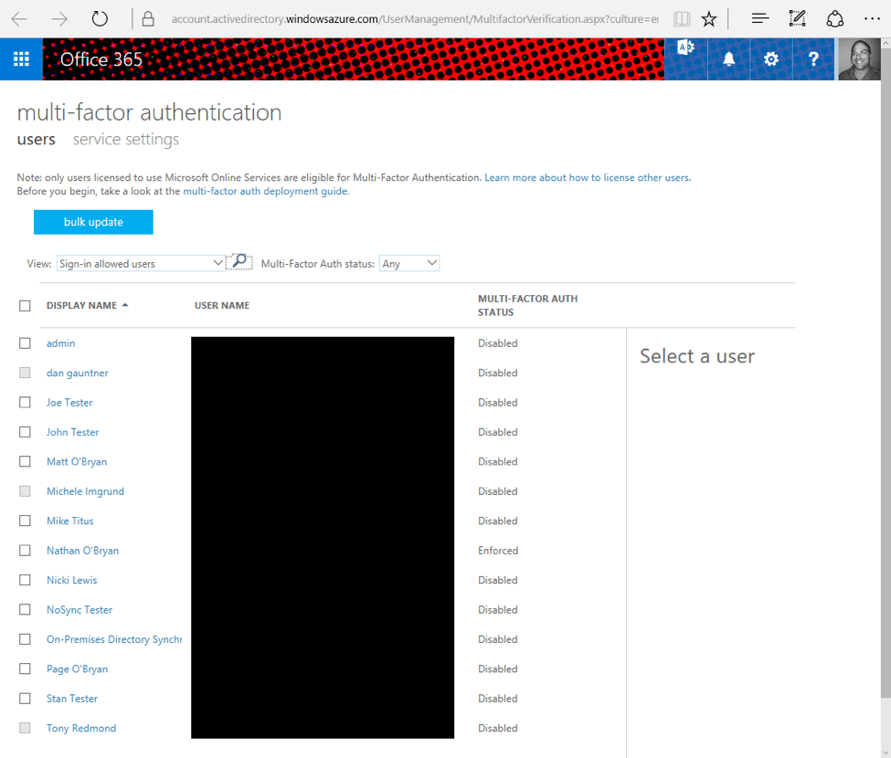Image resolution: width=891 pixels, height=758 pixels.
Task: Open the Office 365 app launcher grid
Action: (21, 59)
